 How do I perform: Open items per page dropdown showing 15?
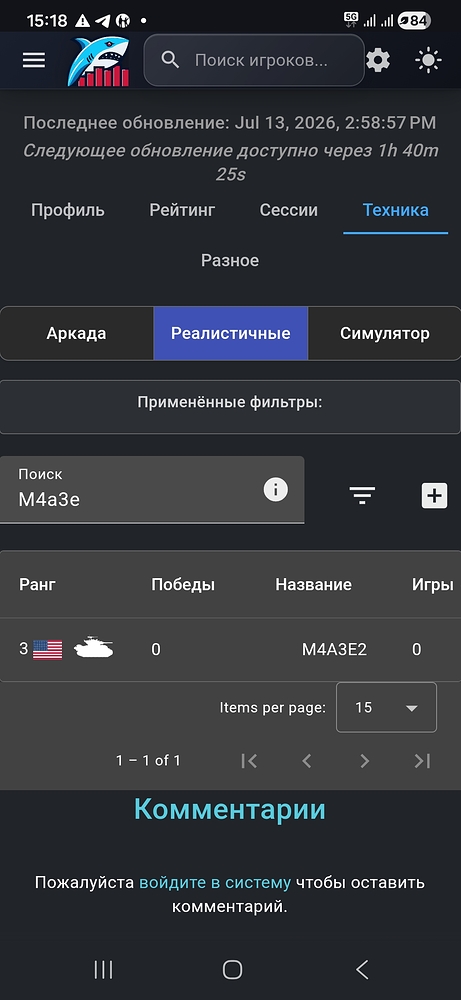tap(386, 707)
